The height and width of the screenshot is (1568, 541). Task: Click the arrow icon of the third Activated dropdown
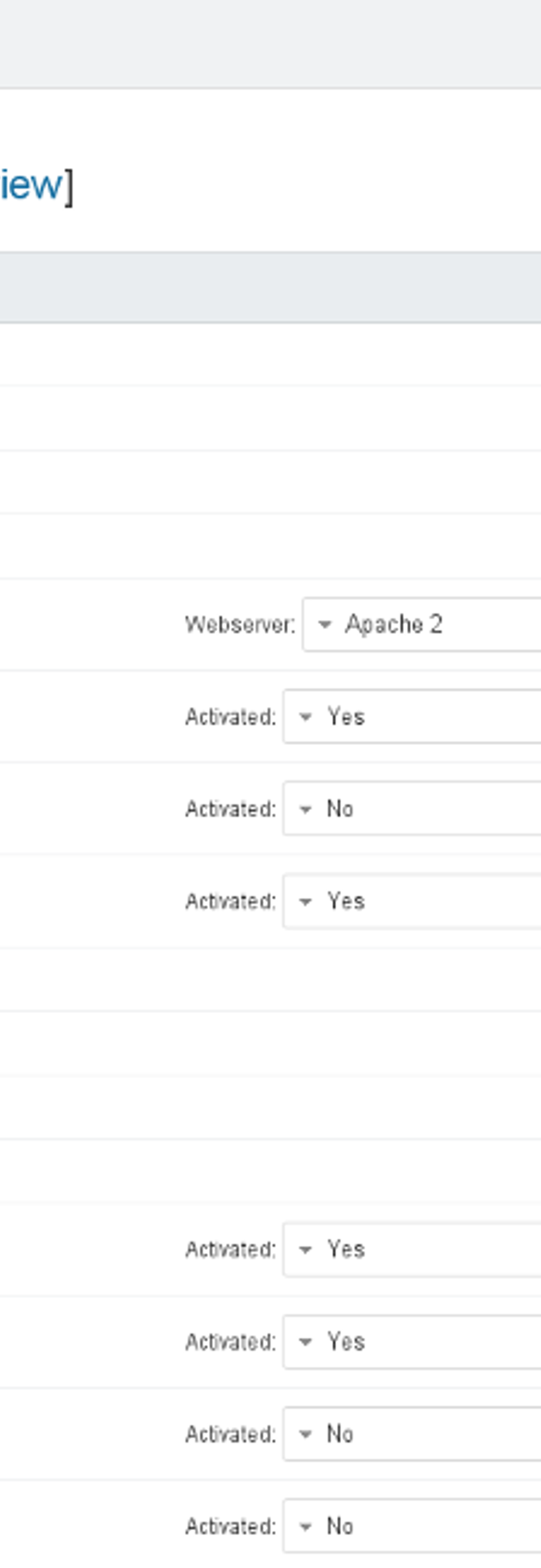point(306,901)
